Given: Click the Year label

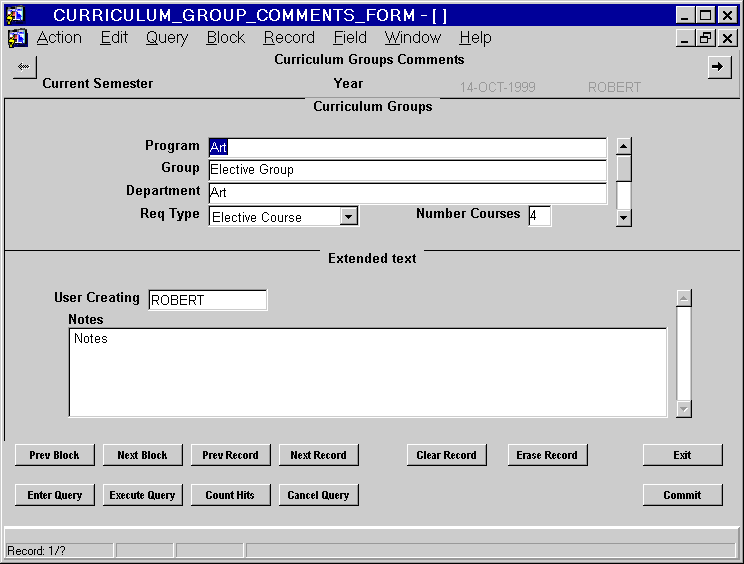Looking at the screenshot, I should click(x=348, y=83).
